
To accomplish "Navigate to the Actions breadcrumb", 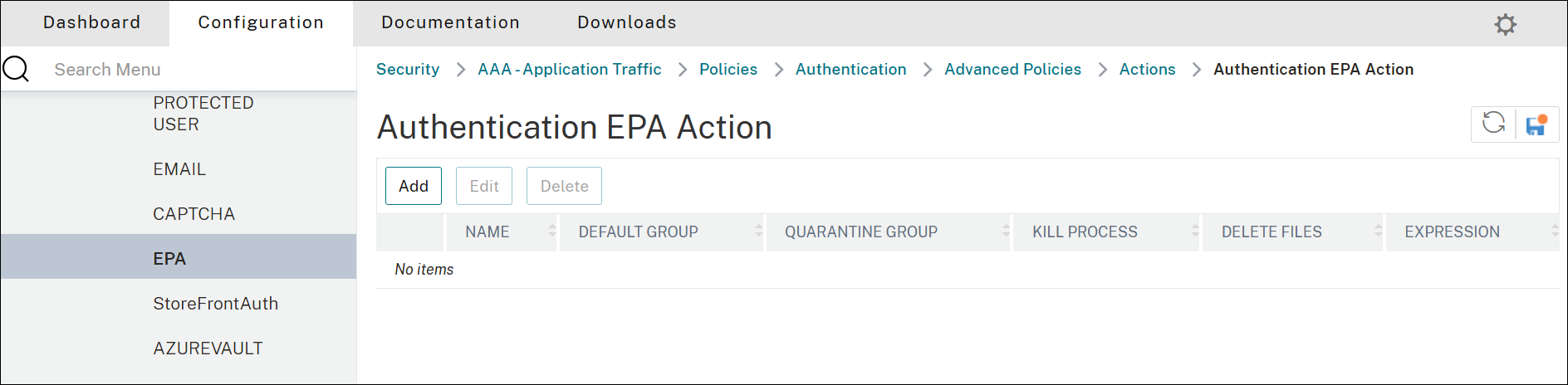I will [1147, 70].
